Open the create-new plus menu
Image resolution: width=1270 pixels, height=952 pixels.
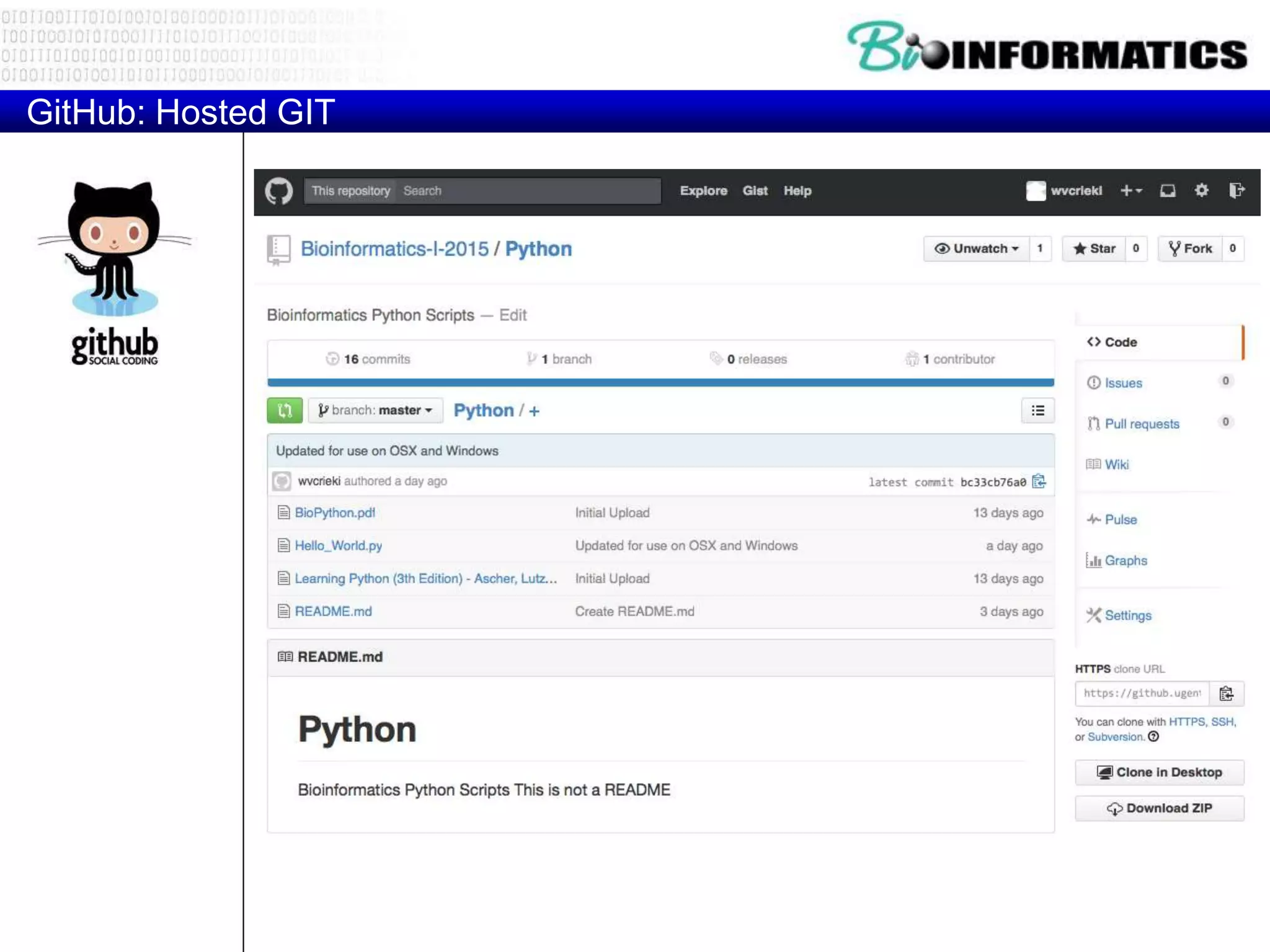coord(1131,191)
